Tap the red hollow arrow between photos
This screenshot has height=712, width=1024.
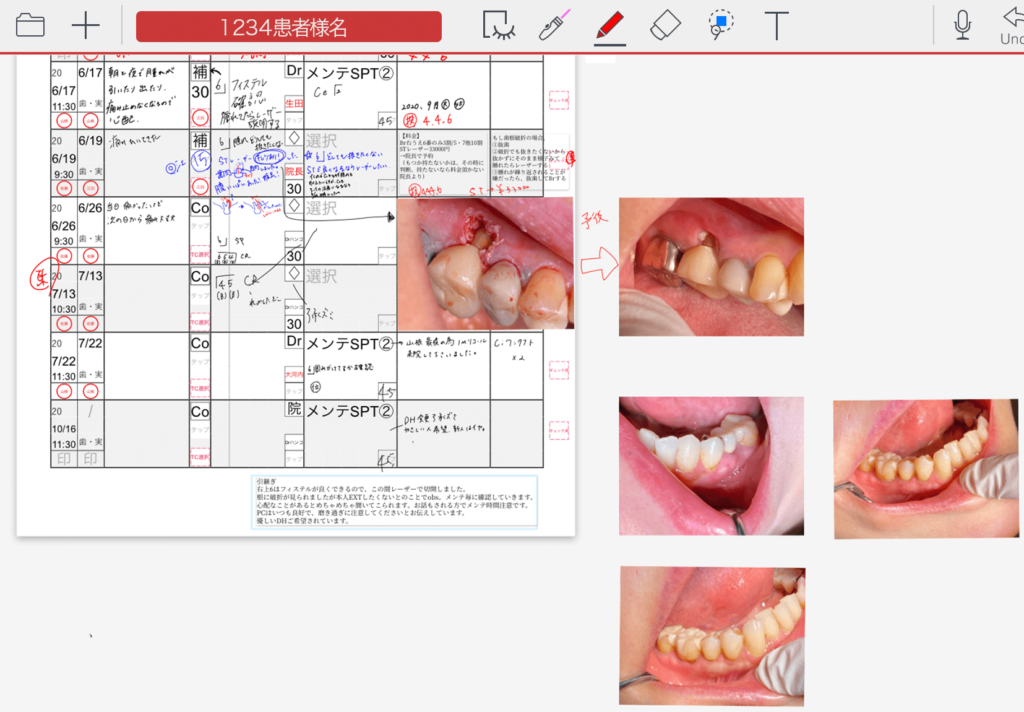[x=599, y=264]
